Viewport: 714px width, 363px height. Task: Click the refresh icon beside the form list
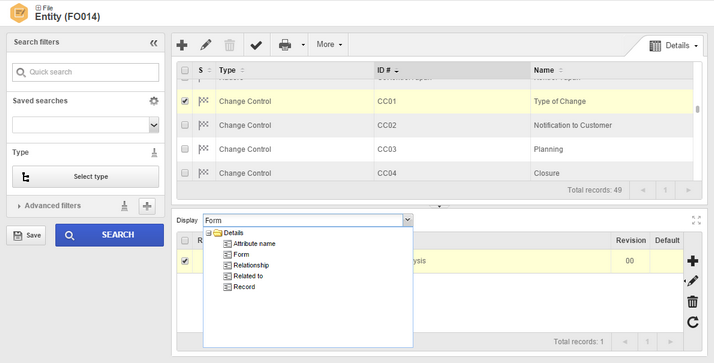(x=693, y=322)
